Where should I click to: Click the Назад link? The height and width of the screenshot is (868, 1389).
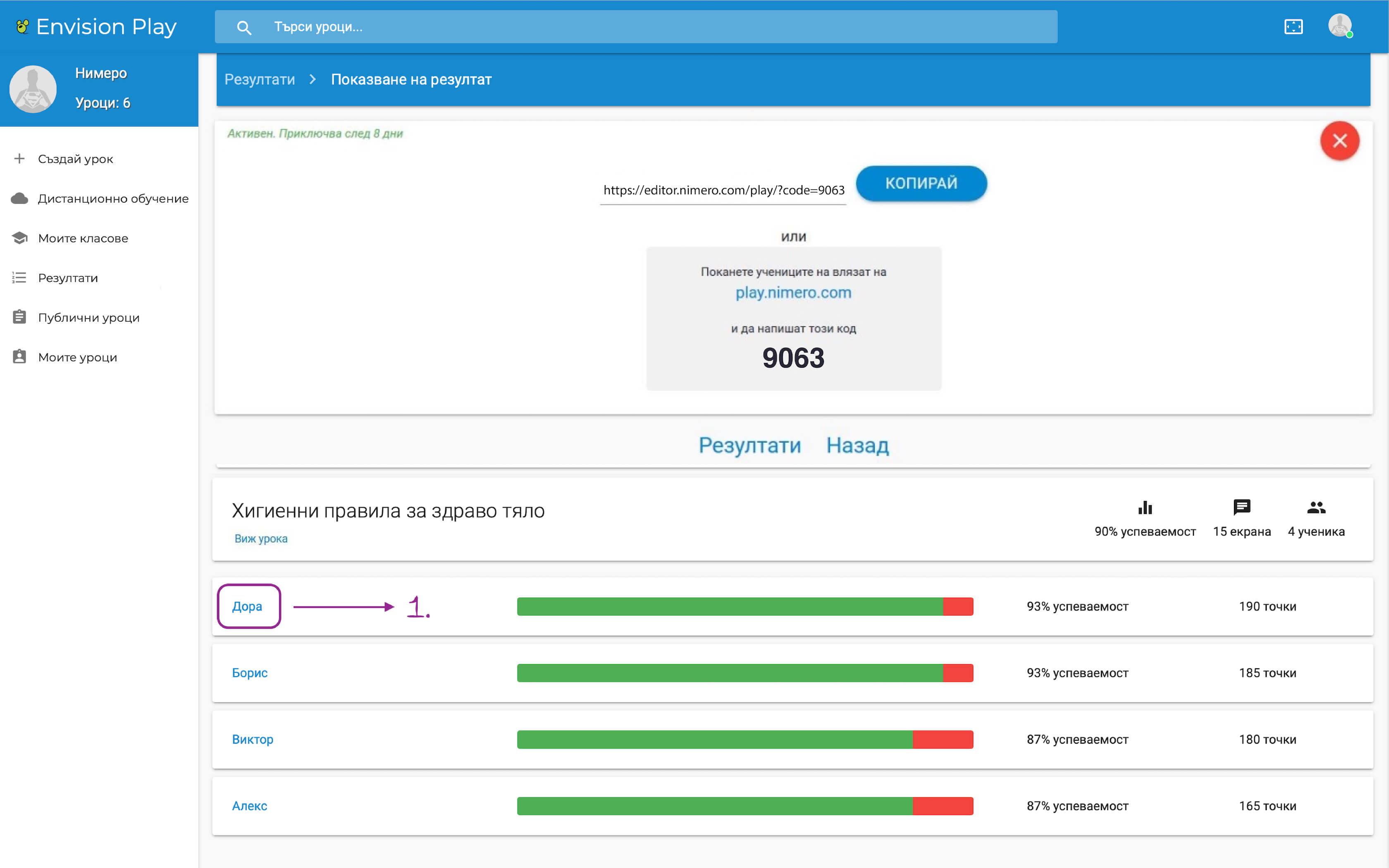click(857, 446)
